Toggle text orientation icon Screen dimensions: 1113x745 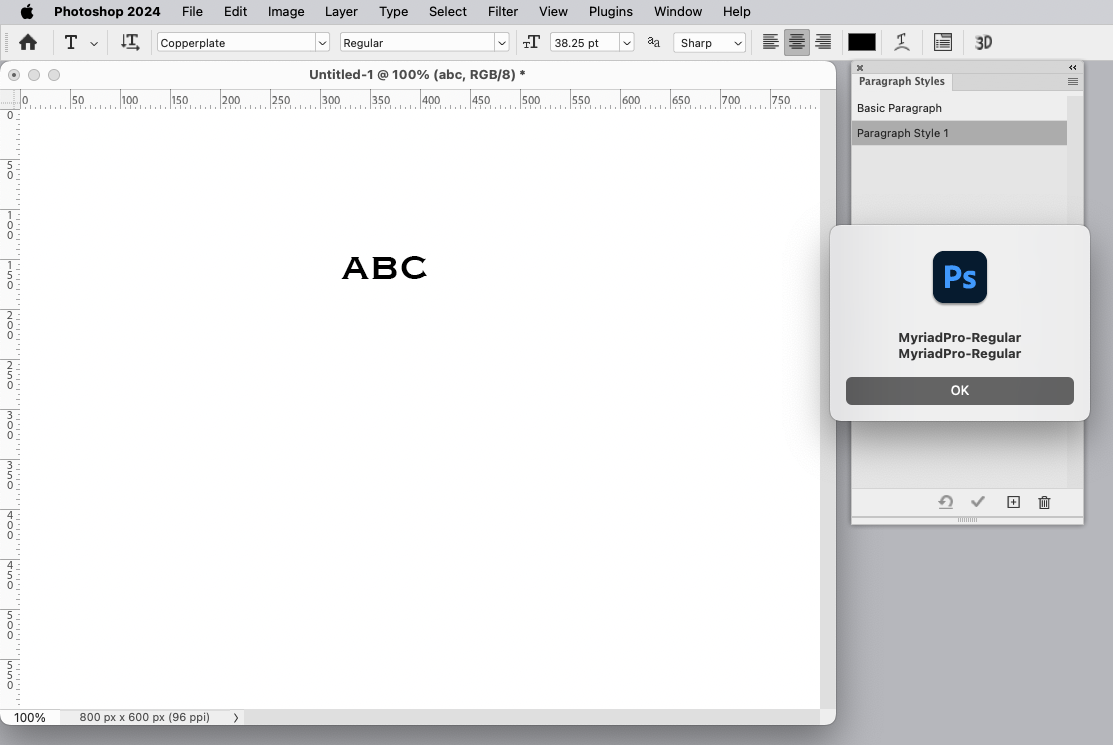(130, 43)
